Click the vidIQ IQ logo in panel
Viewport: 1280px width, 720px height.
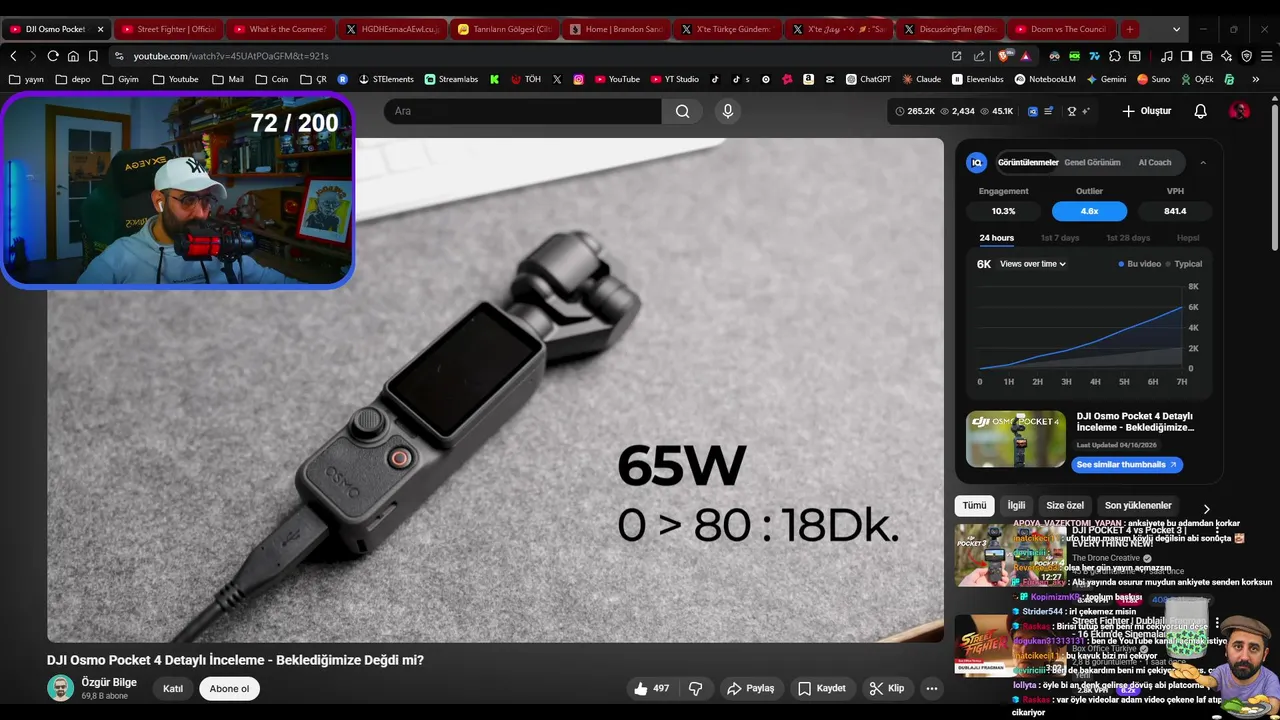coord(977,162)
